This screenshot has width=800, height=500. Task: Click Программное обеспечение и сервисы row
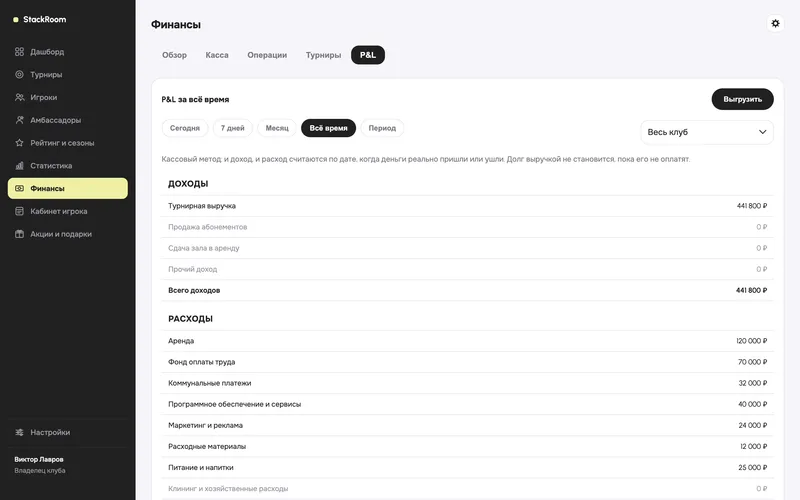(x=467, y=404)
